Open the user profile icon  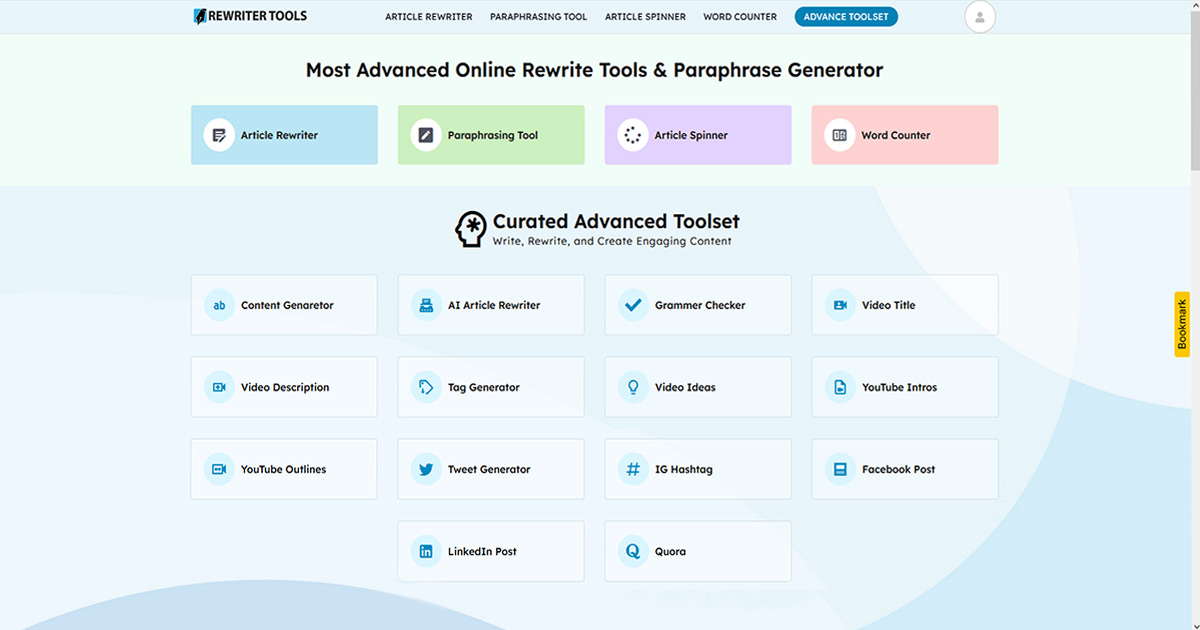tap(979, 16)
